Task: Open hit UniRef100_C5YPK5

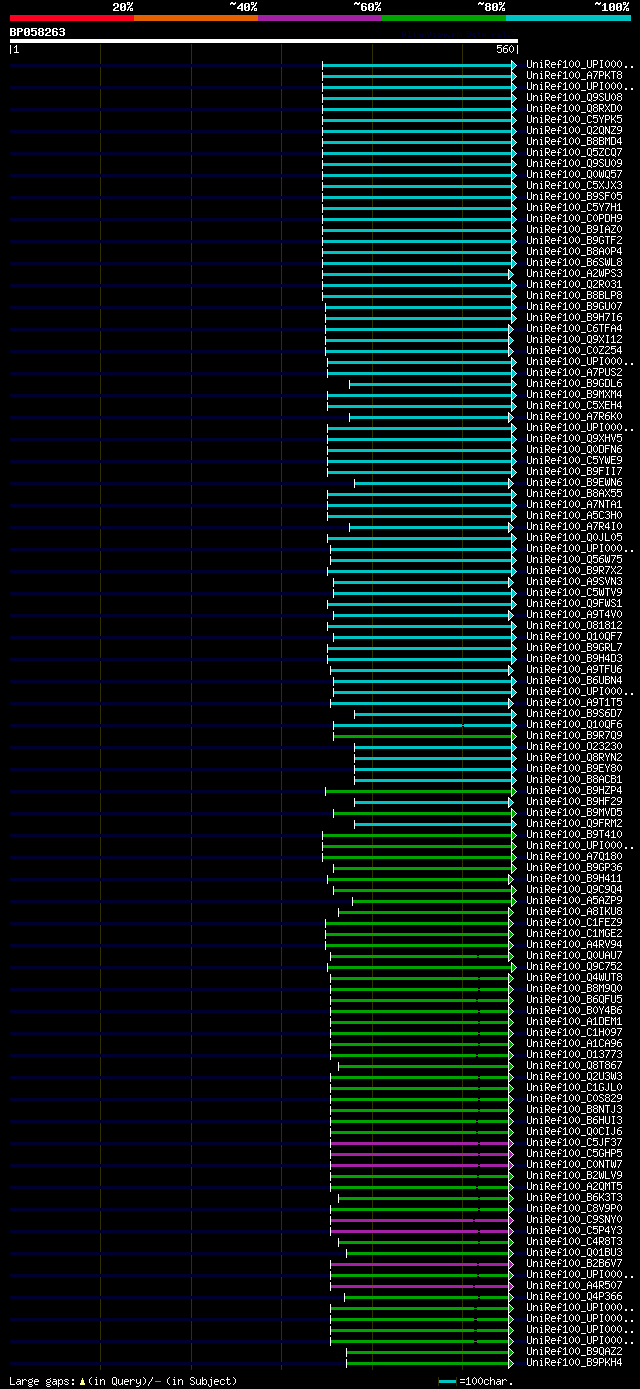Action: coord(574,119)
